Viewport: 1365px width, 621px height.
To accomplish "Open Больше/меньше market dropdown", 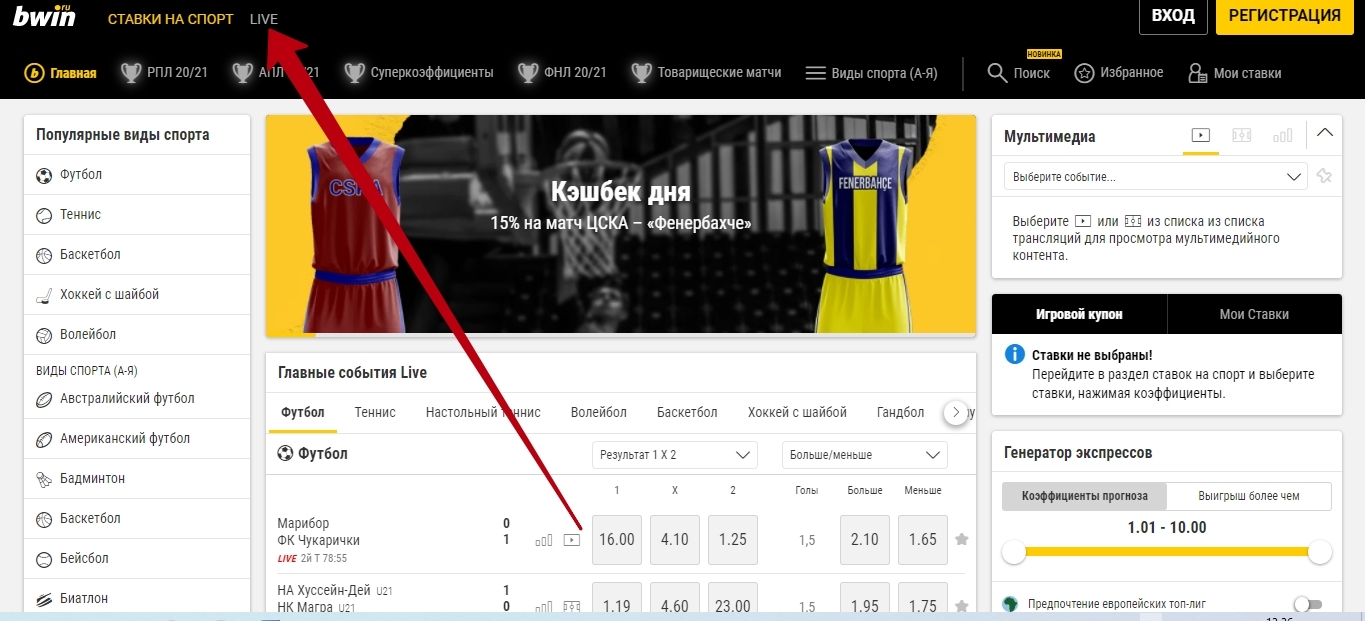I will (865, 455).
